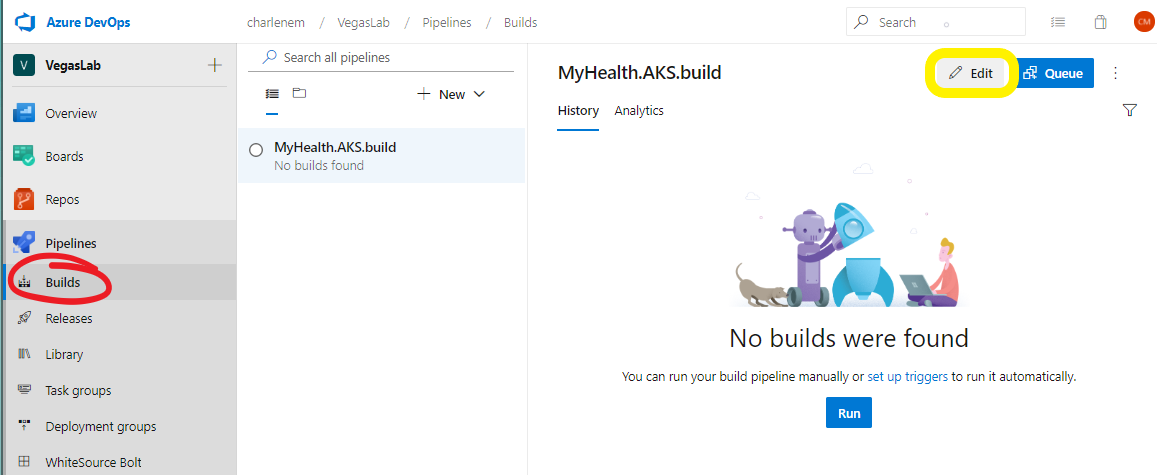Click the charlenem breadcrumb link
This screenshot has height=475, width=1157.
pos(276,22)
